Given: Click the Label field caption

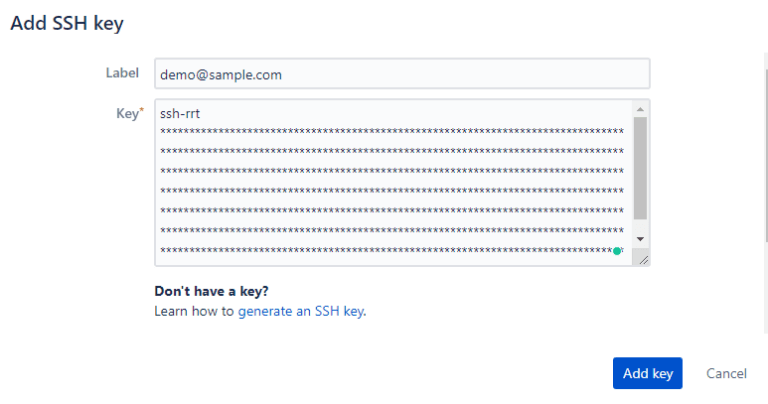Looking at the screenshot, I should coord(122,73).
